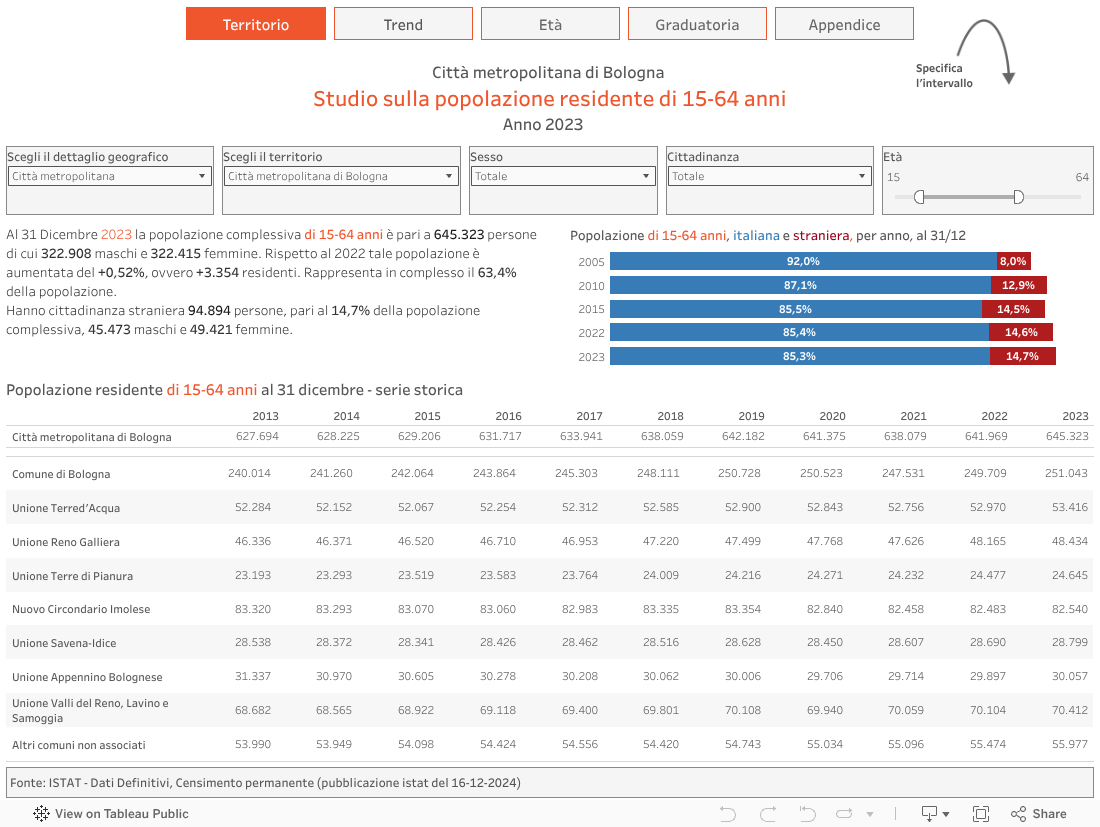The image size is (1100, 827).
Task: Enter full screen mode
Action: click(981, 814)
